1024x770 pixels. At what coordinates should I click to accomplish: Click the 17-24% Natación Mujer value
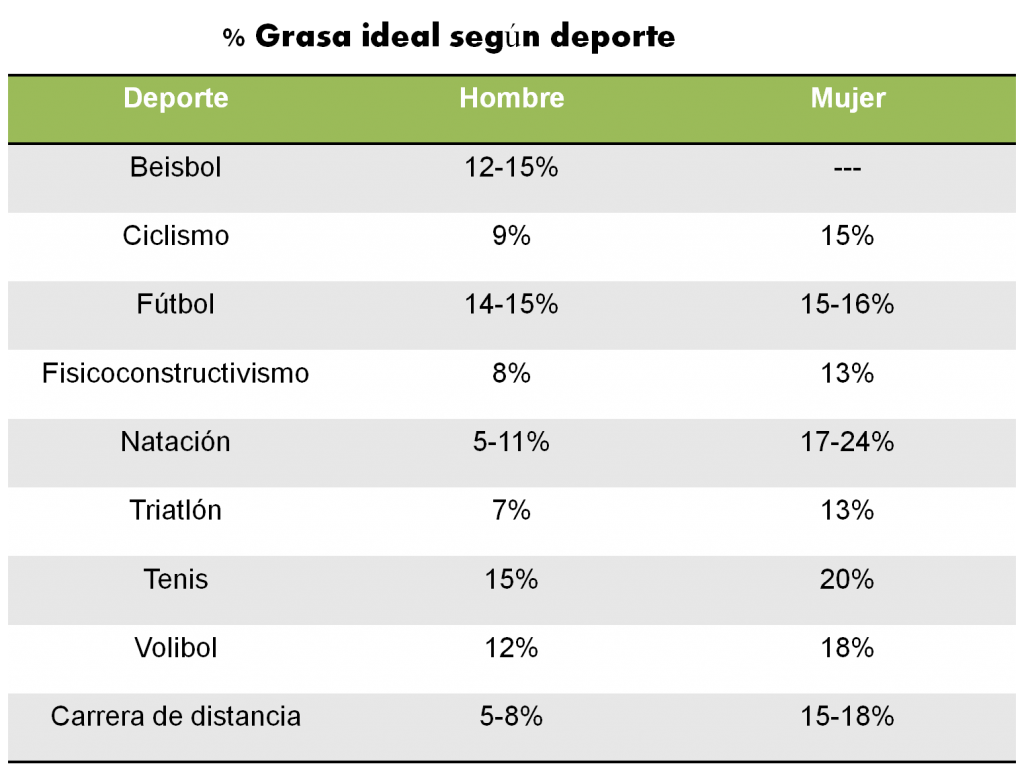[848, 442]
